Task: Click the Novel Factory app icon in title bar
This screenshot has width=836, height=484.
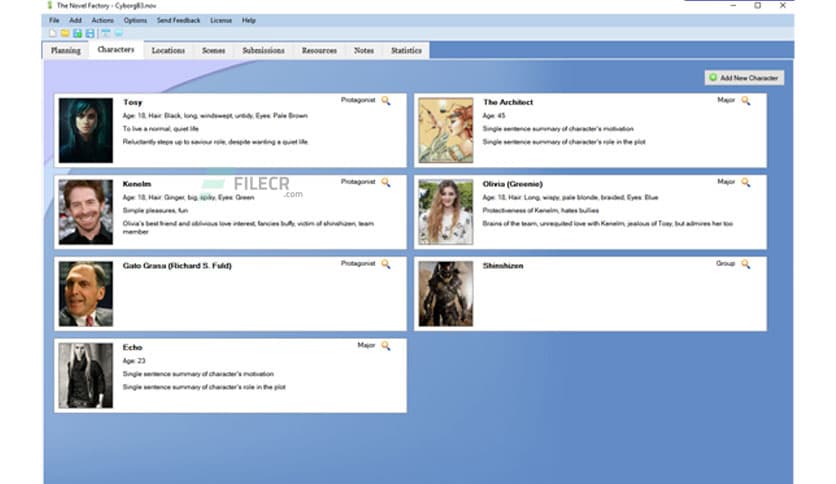Action: coord(50,5)
